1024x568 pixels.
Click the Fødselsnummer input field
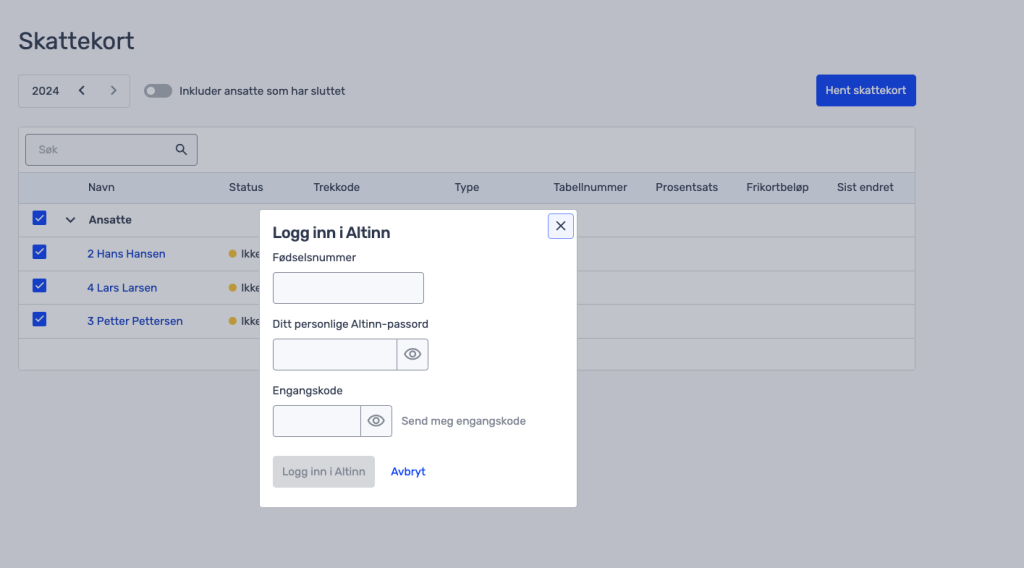[x=348, y=288]
